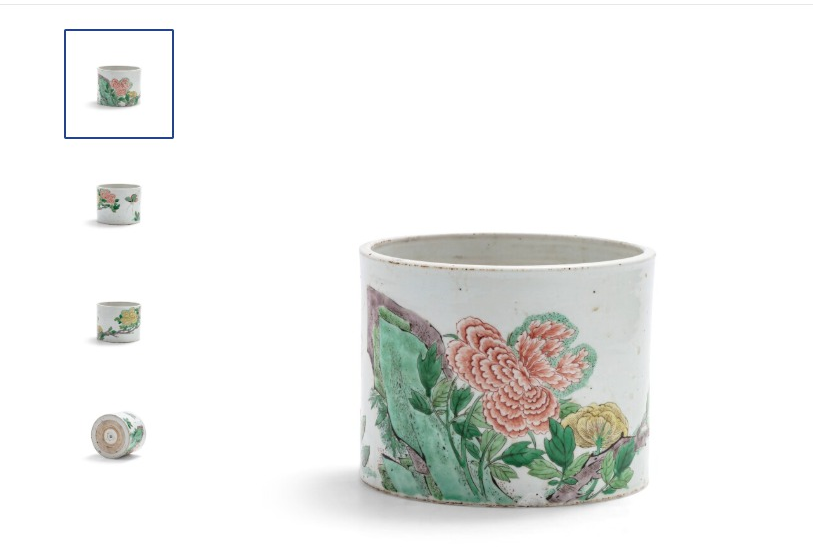
Task: Pick the thumbnail with pink flower at left
Action: (119, 204)
